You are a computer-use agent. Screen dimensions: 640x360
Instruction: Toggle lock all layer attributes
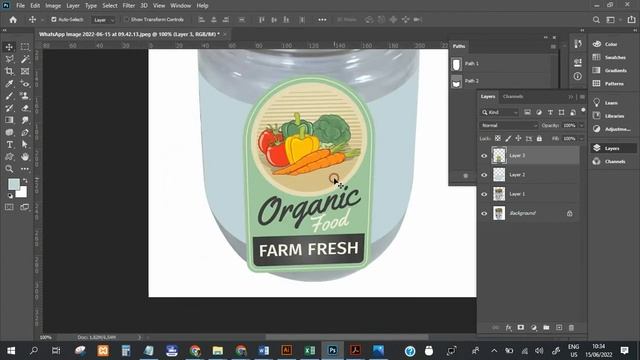click(539, 139)
